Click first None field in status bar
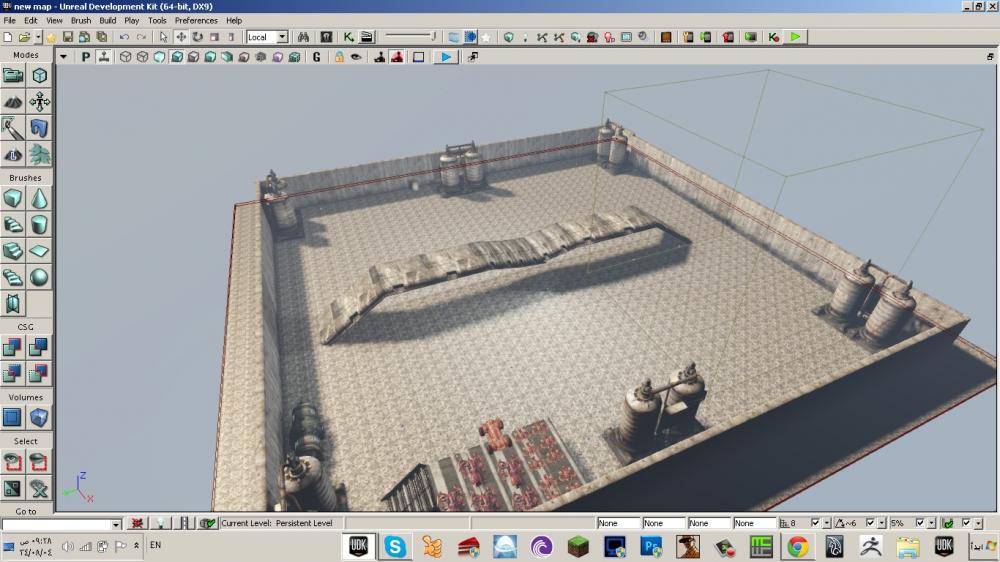 tap(618, 523)
